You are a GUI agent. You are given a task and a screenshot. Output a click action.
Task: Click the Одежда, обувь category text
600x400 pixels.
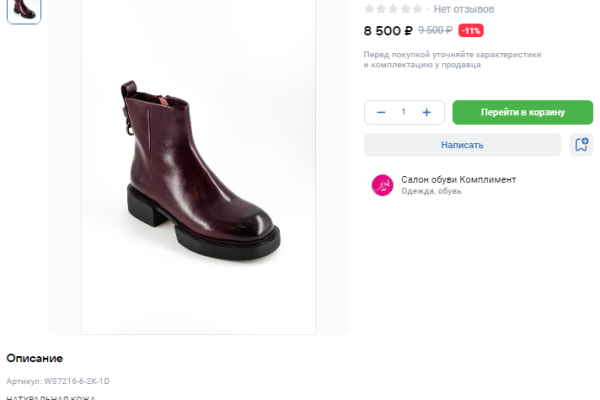(431, 191)
